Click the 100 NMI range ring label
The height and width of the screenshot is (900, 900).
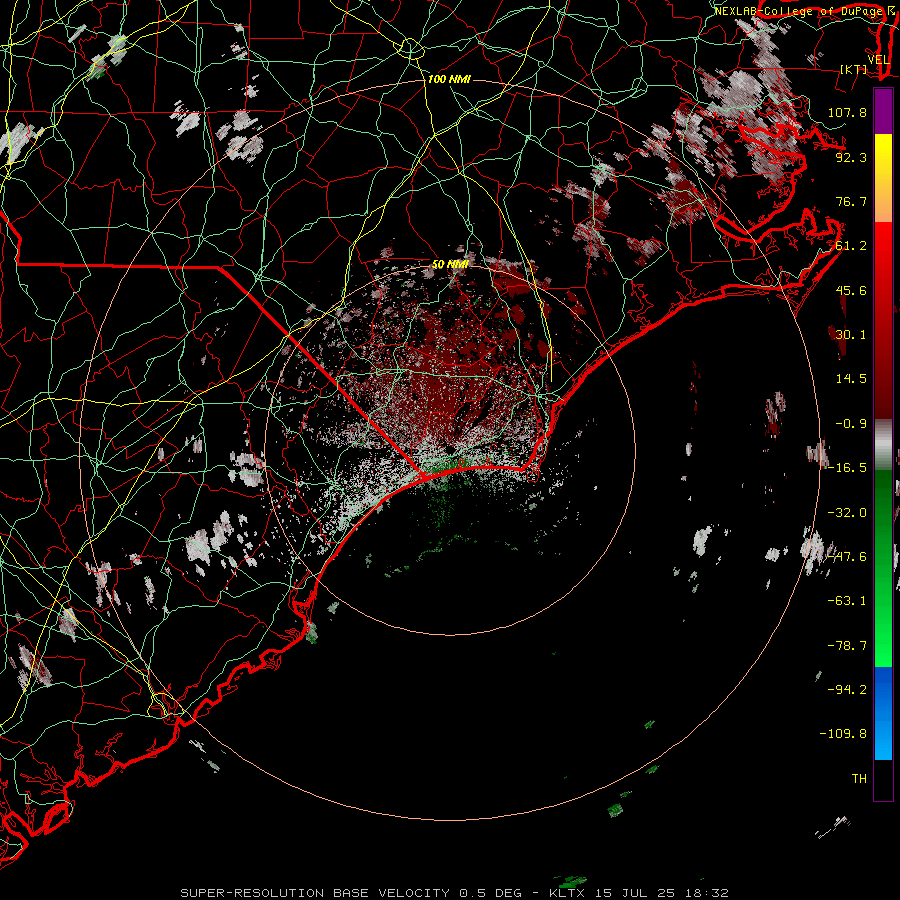(449, 79)
